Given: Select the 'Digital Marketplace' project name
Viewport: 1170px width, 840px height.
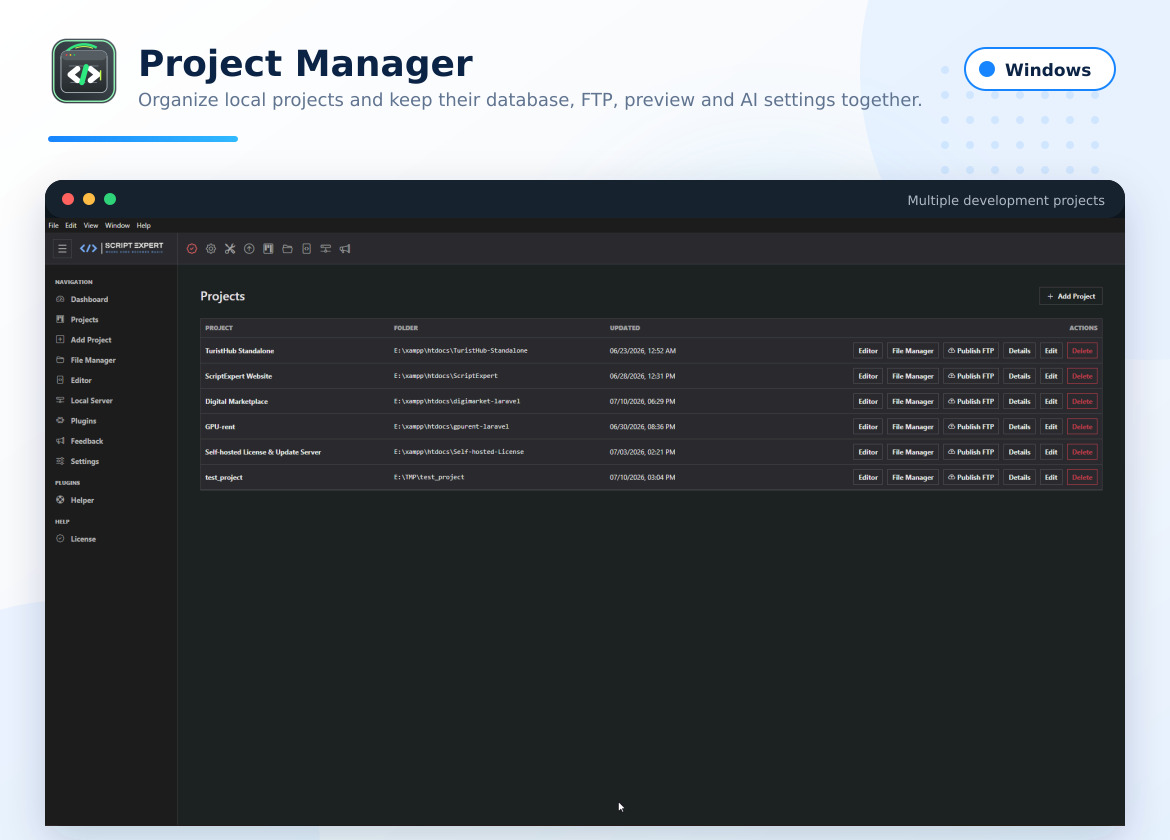Looking at the screenshot, I should [237, 401].
